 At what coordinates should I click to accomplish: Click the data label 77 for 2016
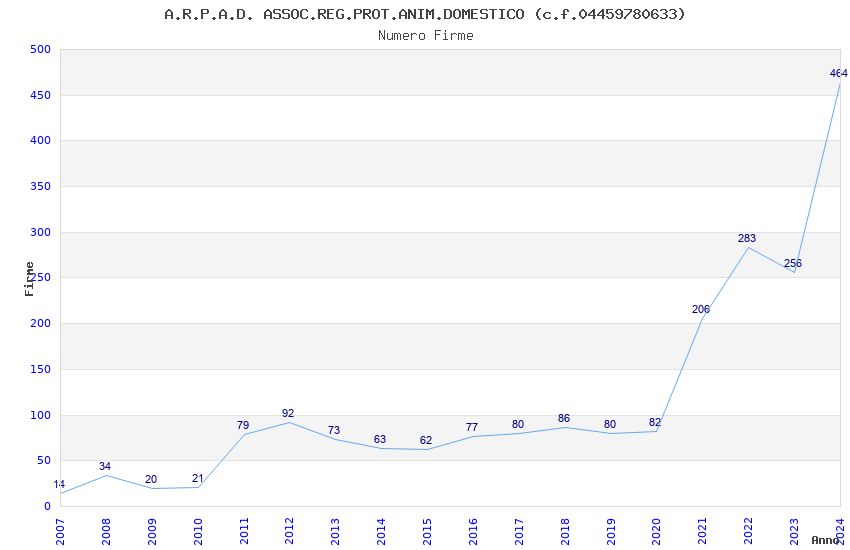coord(472,428)
